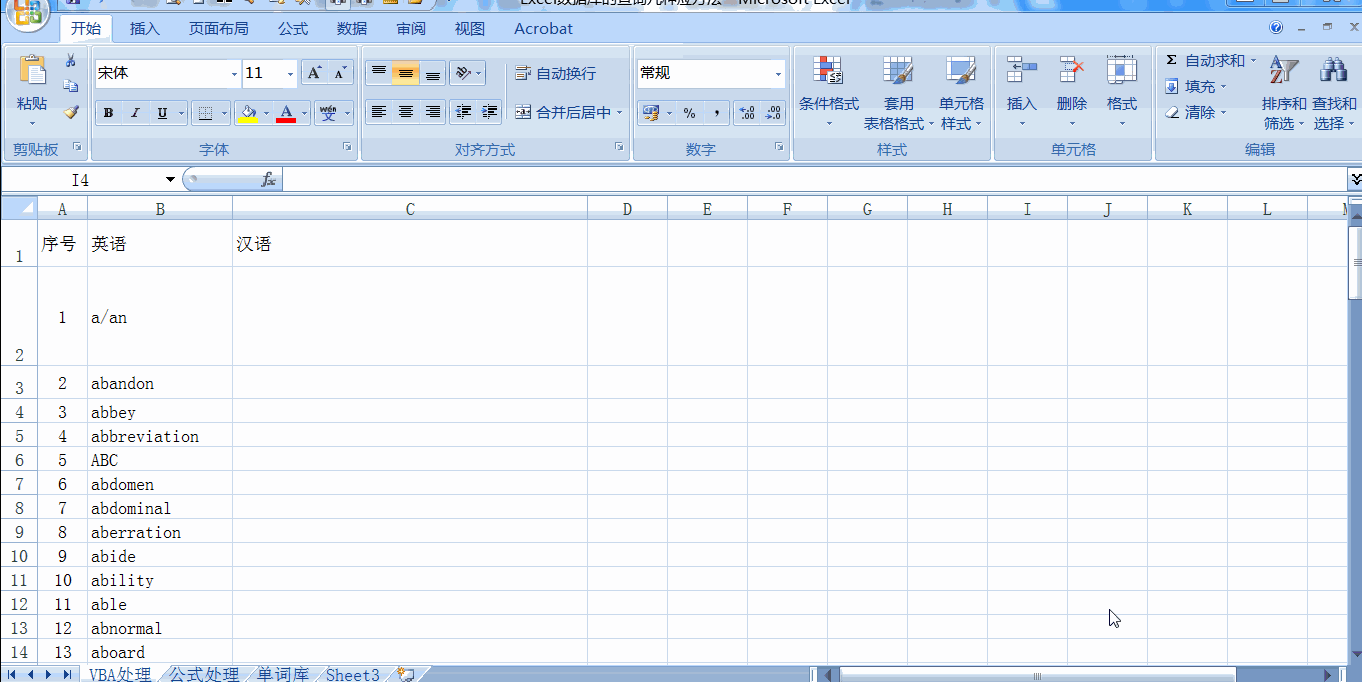1362x682 pixels.
Task: Click the decrease indent icon
Action: point(463,112)
